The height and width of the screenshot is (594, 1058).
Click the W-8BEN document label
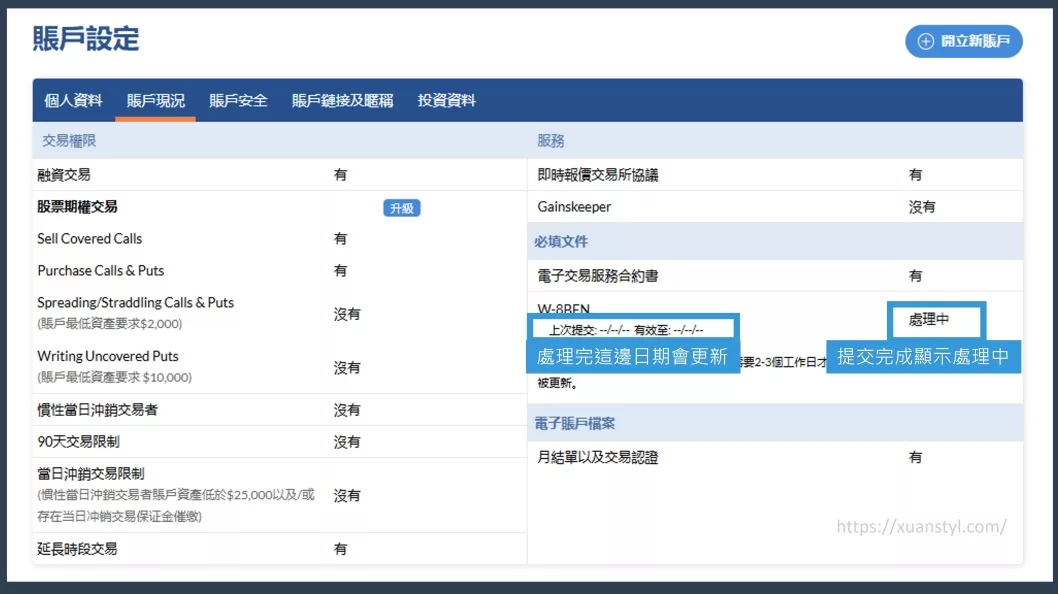pos(563,308)
